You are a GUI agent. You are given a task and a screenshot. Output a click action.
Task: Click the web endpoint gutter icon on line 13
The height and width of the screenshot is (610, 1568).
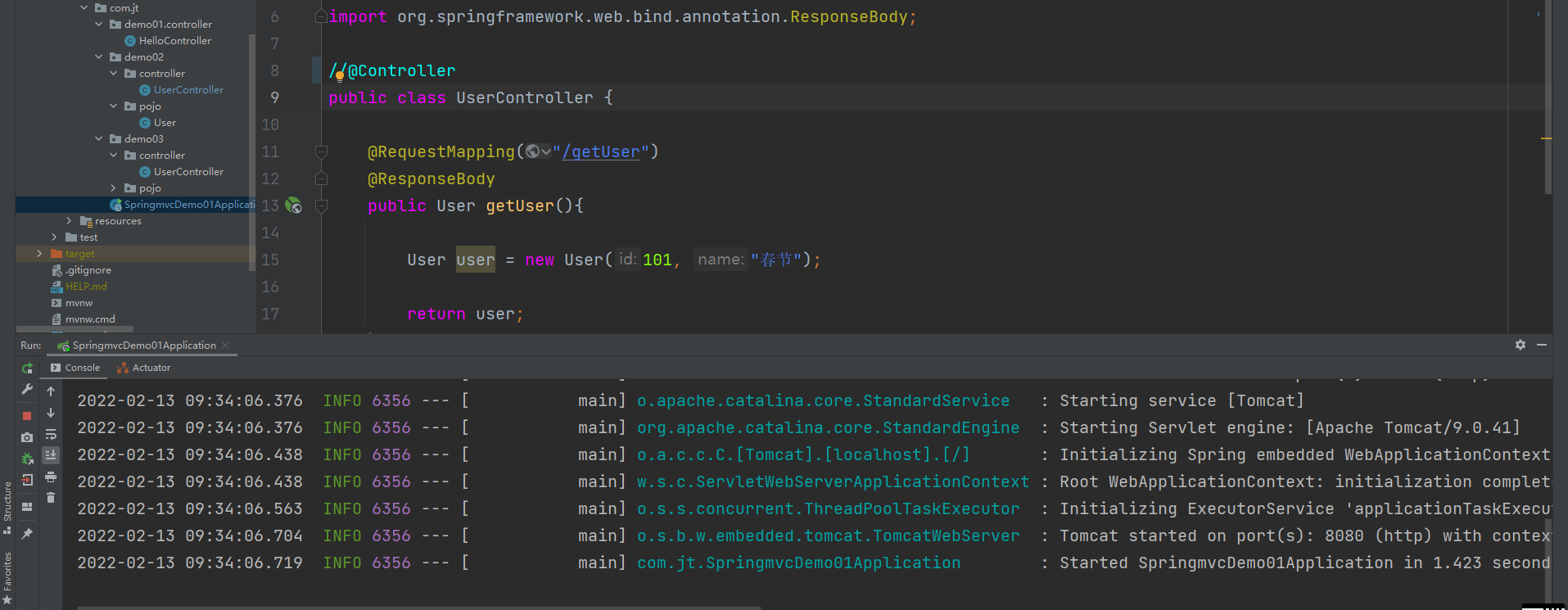coord(294,206)
